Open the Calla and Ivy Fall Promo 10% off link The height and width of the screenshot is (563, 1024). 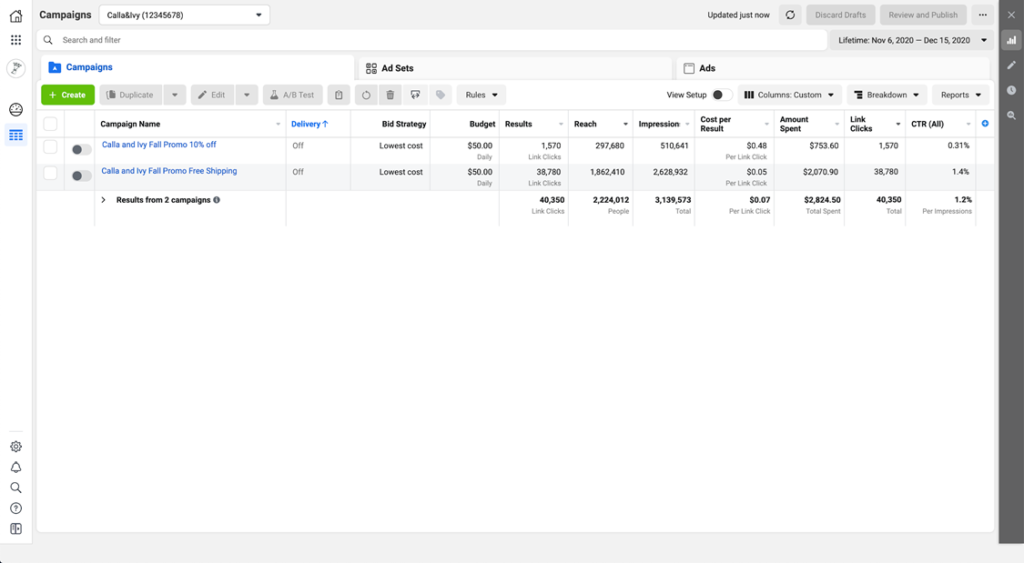(159, 145)
